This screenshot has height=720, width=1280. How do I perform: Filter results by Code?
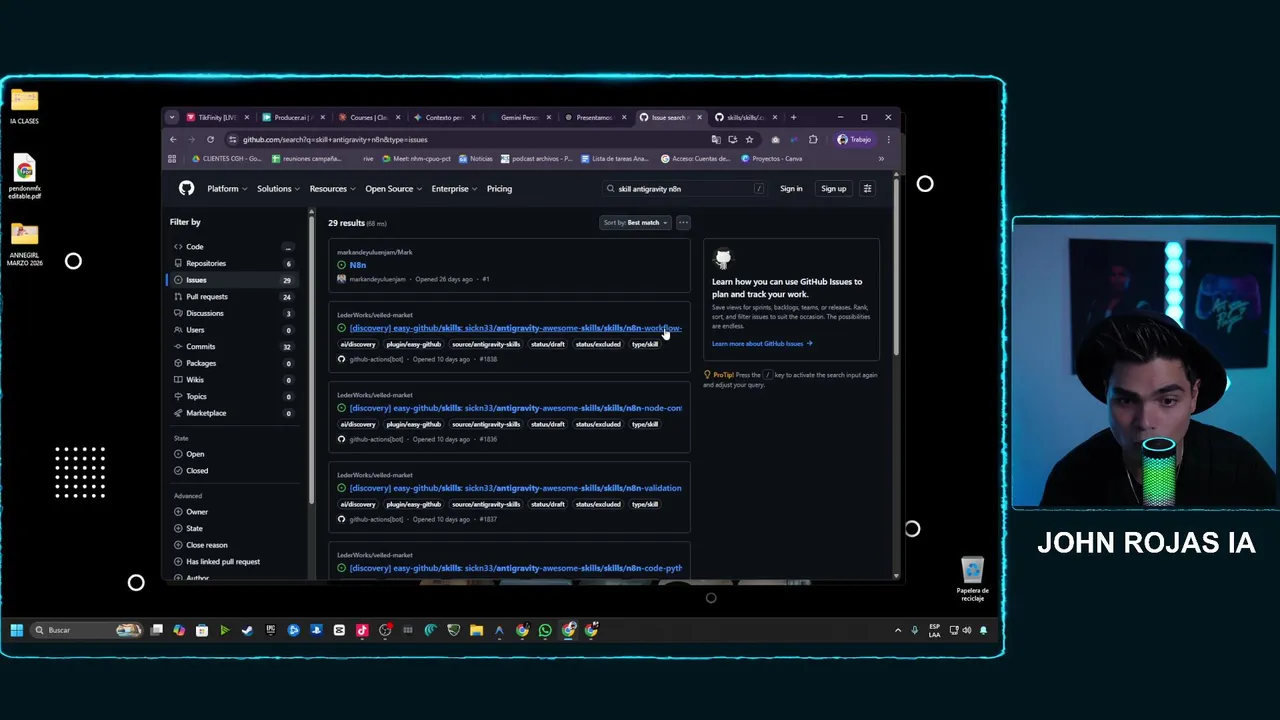click(232, 247)
